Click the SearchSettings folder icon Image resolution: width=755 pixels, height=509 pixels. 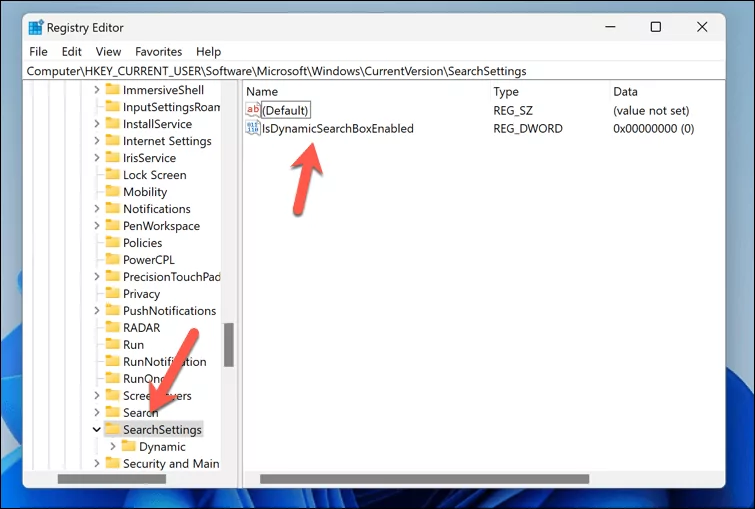113,429
